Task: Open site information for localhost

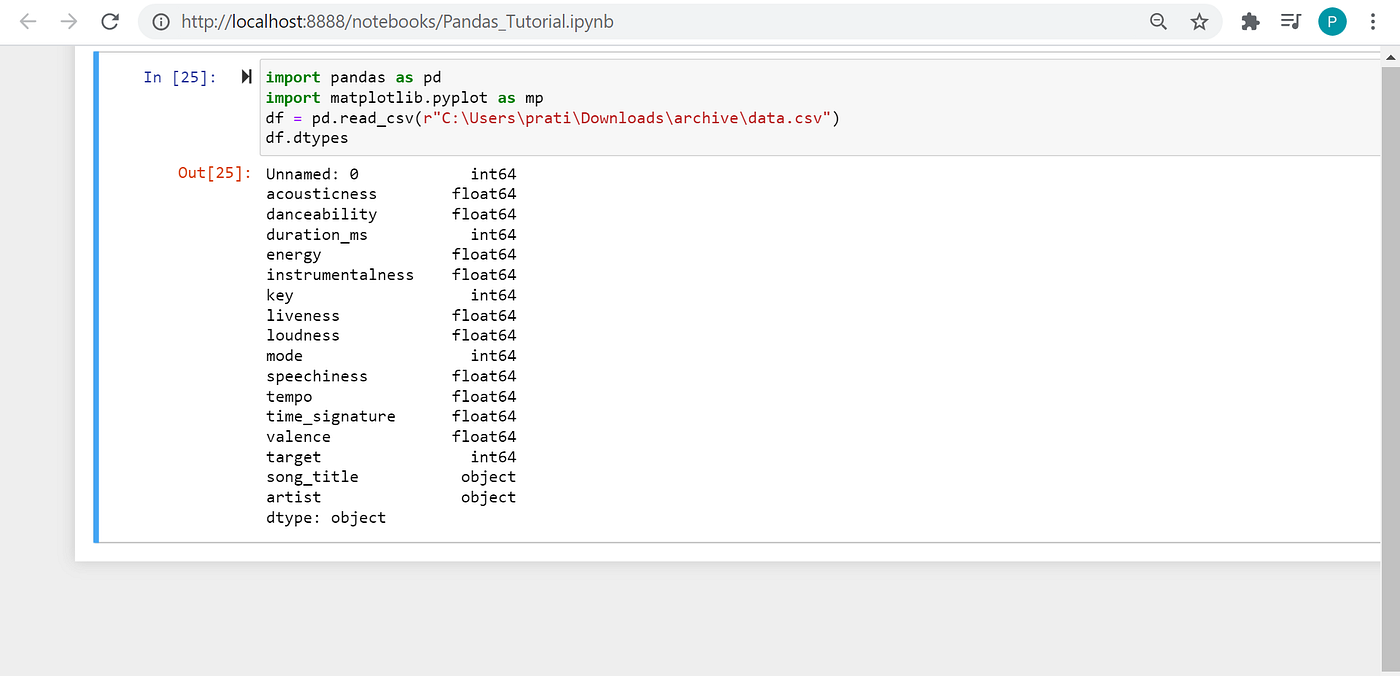Action: point(161,21)
